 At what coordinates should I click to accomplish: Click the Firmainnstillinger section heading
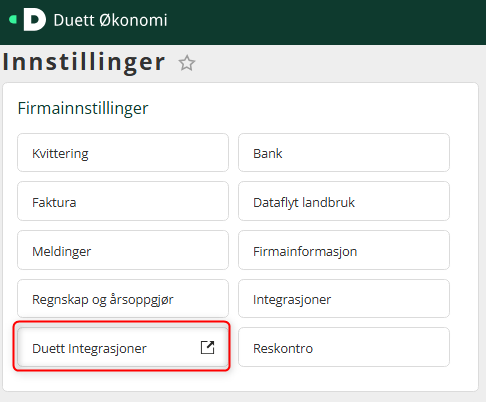pyautogui.click(x=83, y=109)
